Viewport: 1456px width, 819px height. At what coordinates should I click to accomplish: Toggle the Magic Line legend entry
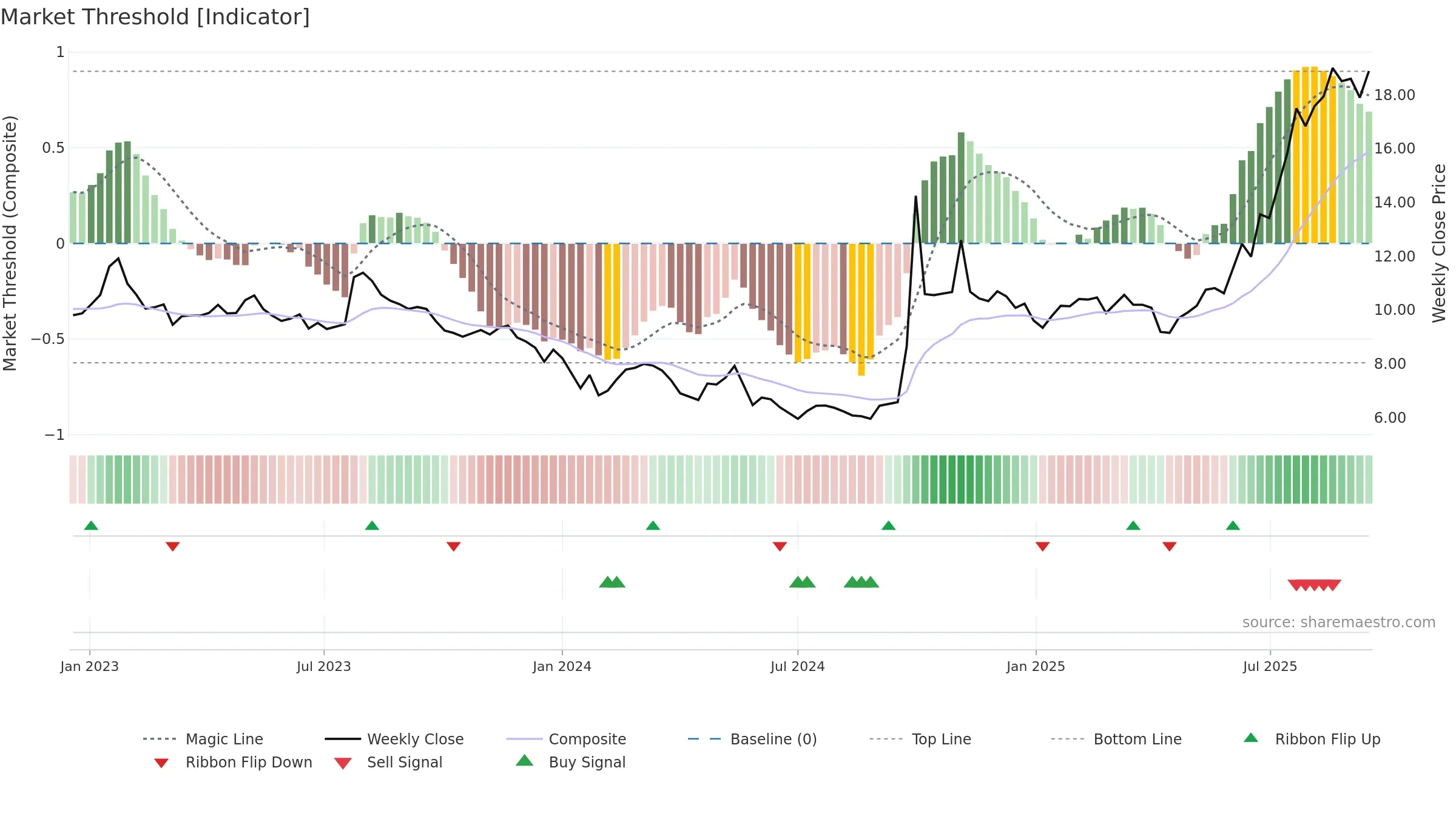[x=203, y=739]
